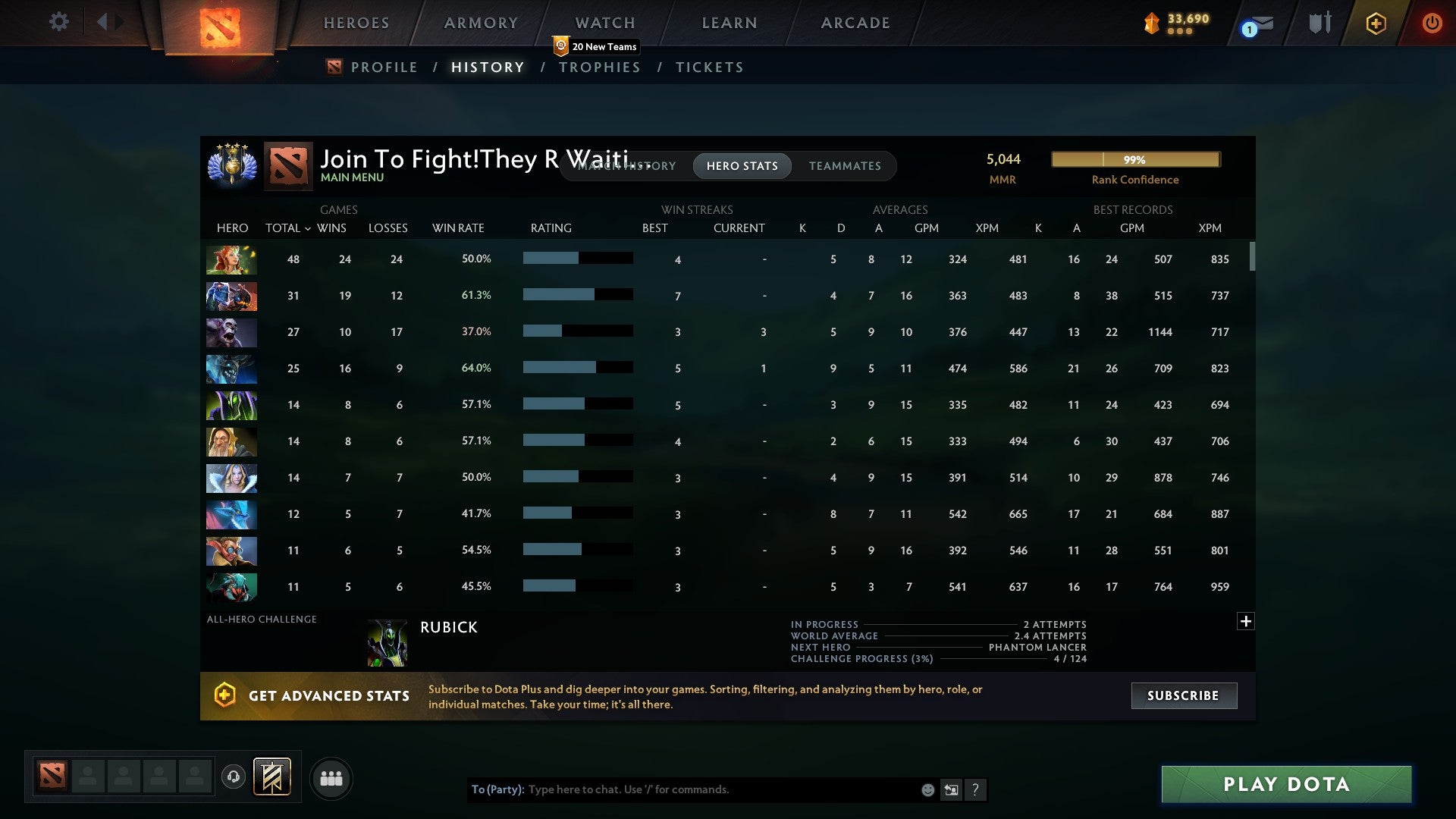The height and width of the screenshot is (819, 1456).
Task: Click the red power button
Action: pyautogui.click(x=1432, y=23)
